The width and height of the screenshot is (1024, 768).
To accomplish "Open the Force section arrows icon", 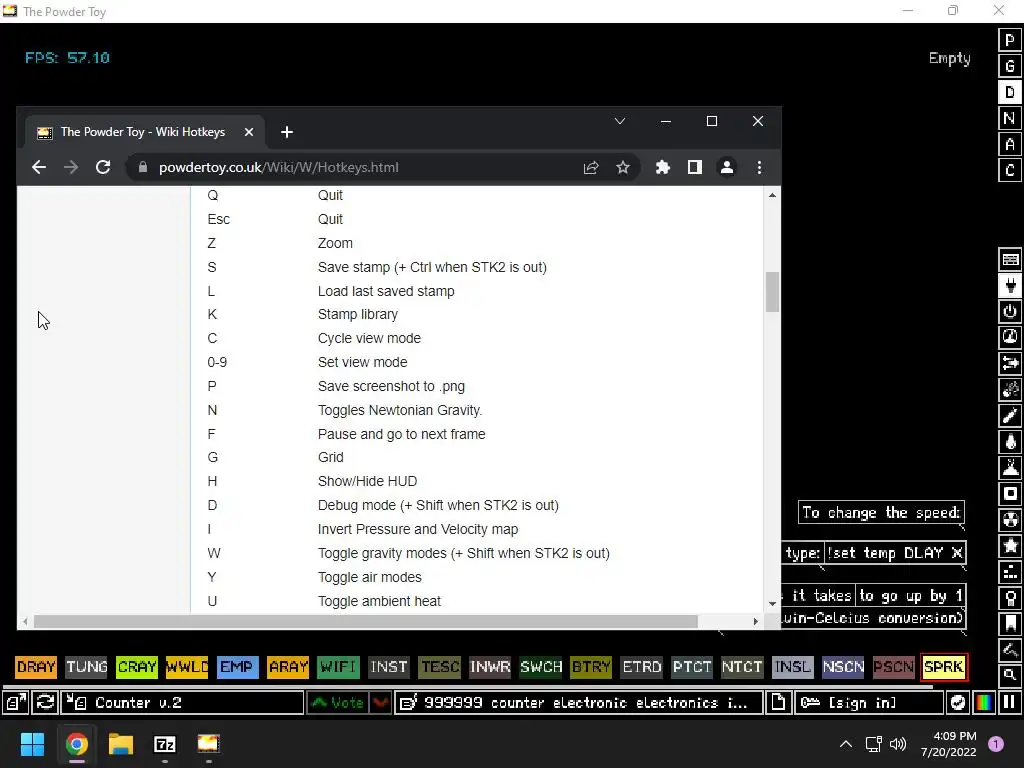I will pos(1010,363).
